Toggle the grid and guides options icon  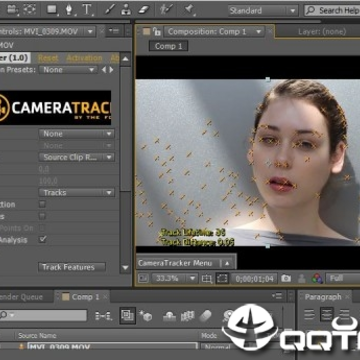click(x=207, y=278)
